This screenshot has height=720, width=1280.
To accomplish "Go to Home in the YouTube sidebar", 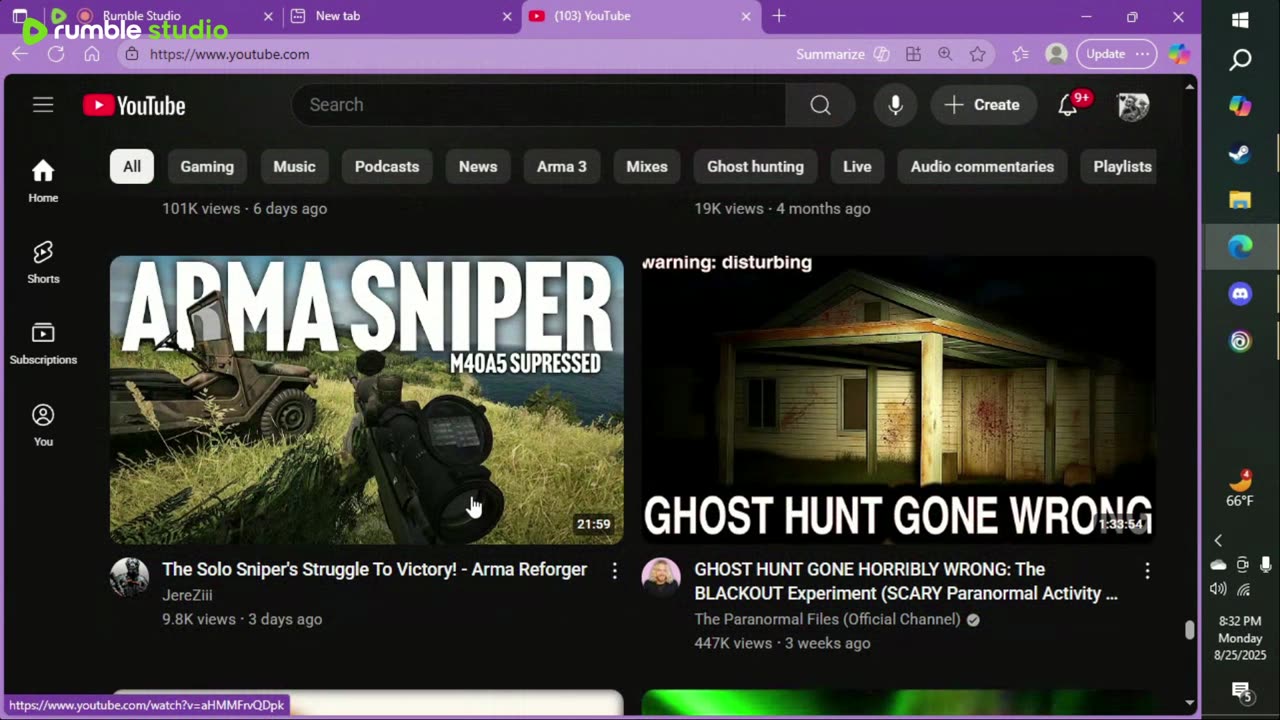I will coord(43,181).
